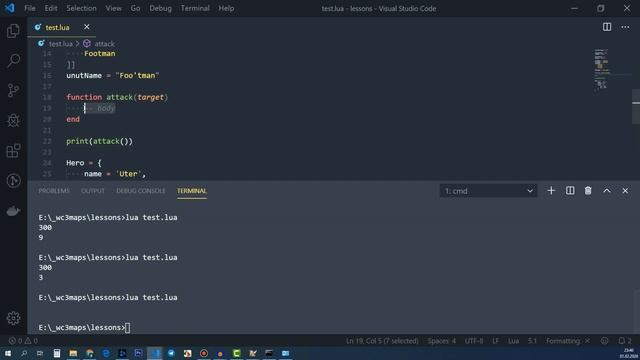Split the editor to the right
This screenshot has width=640, height=360.
pos(607,27)
